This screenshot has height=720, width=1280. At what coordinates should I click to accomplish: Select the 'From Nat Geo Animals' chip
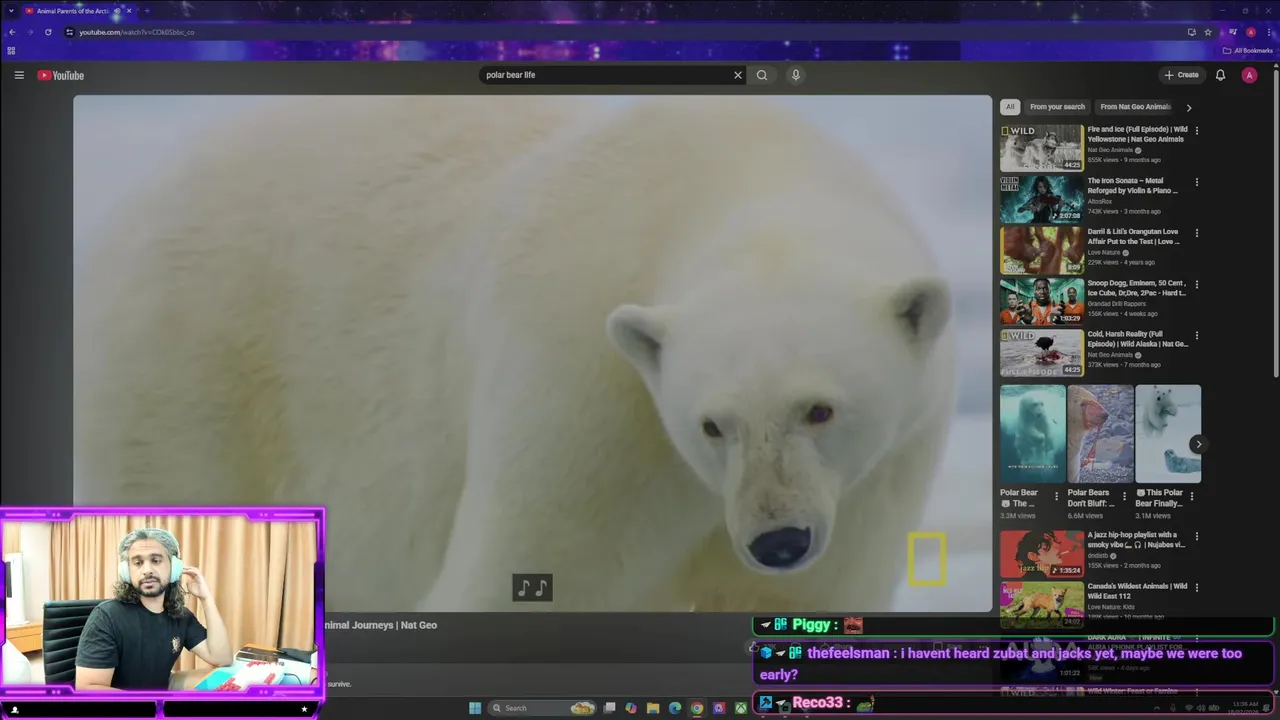1135,107
